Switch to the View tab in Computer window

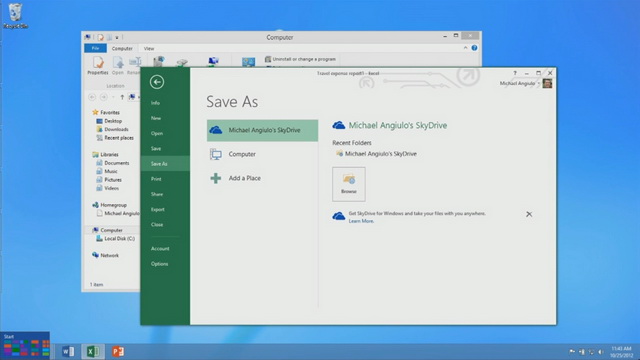pyautogui.click(x=149, y=48)
